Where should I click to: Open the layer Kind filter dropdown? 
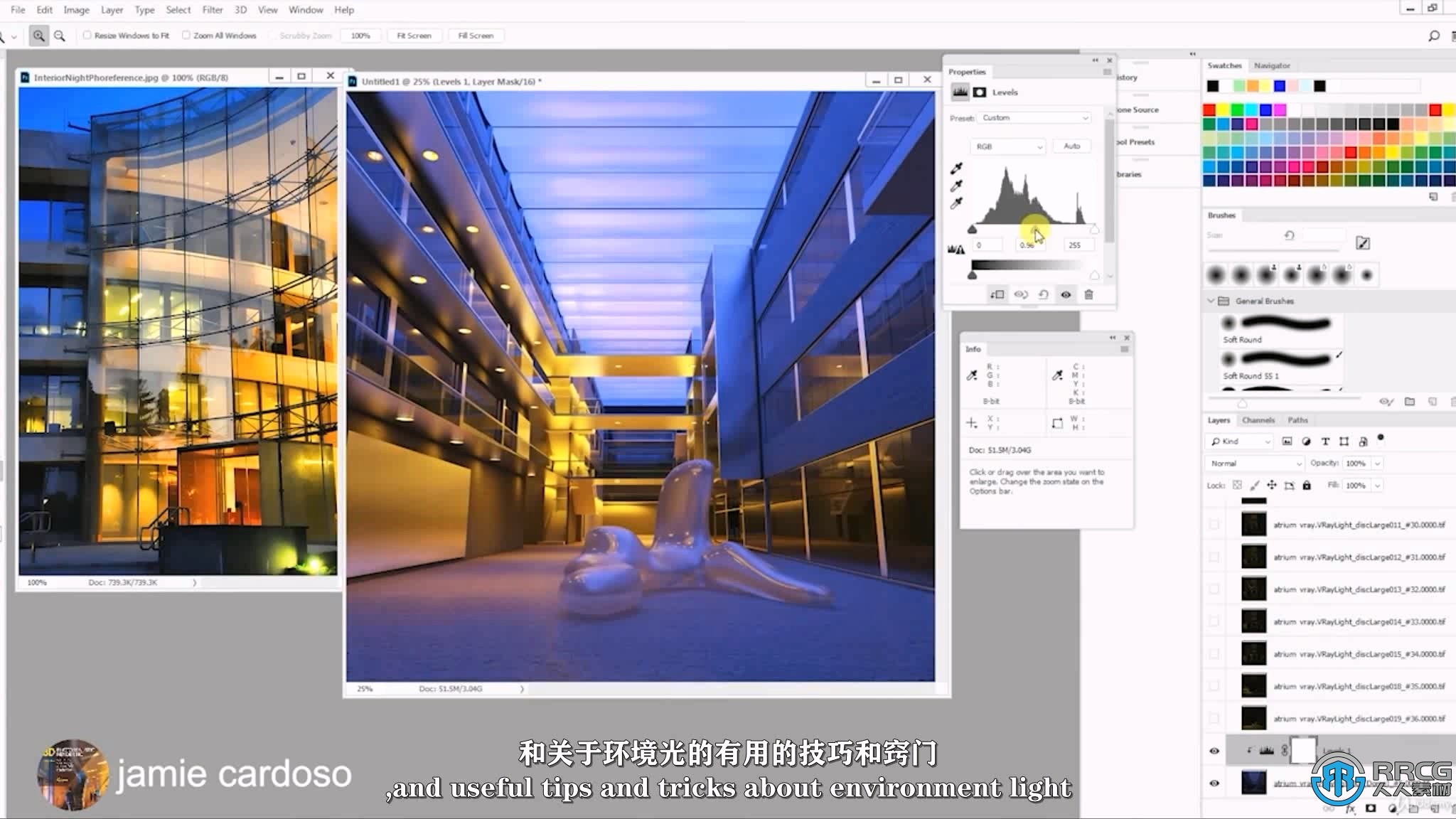coord(1241,441)
